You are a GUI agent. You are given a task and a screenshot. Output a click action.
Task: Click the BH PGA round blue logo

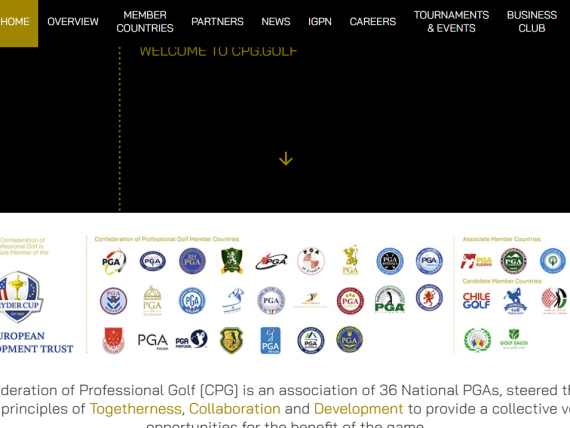[x=192, y=261]
